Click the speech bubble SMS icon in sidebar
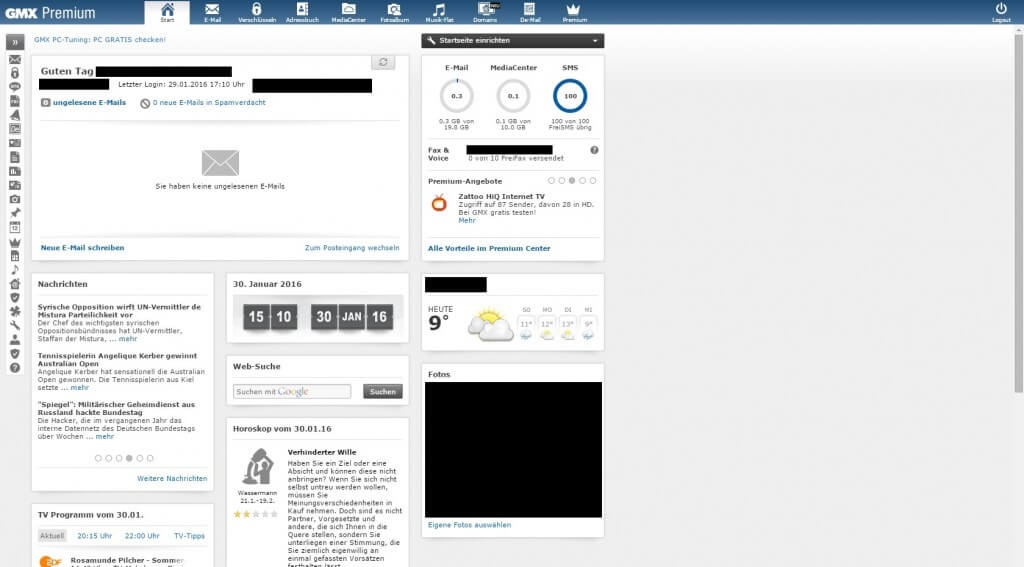Screen dimensions: 1024x567 pyautogui.click(x=14, y=87)
